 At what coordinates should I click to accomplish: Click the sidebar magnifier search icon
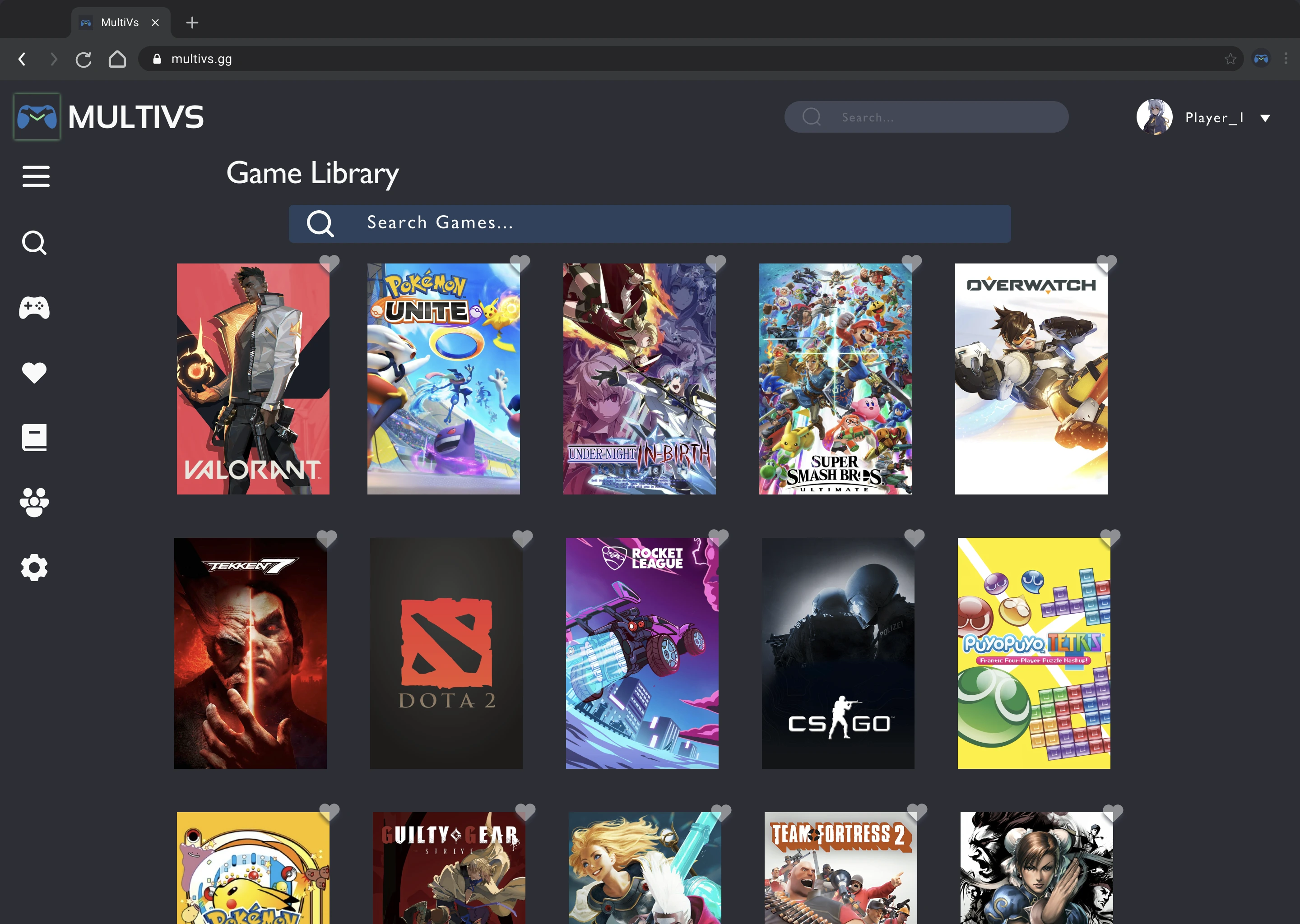click(34, 243)
